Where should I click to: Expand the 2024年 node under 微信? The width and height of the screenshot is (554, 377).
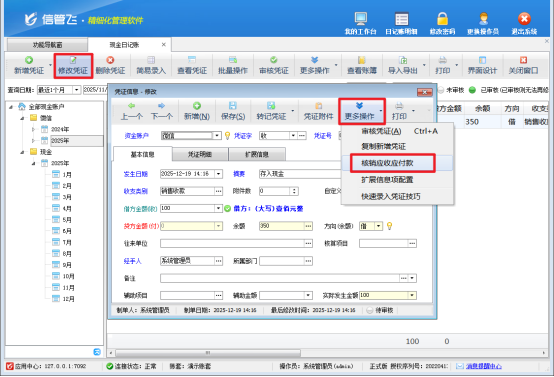(x=33, y=129)
